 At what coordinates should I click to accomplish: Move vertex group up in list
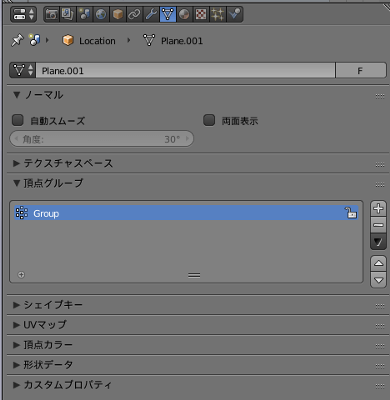point(378,264)
